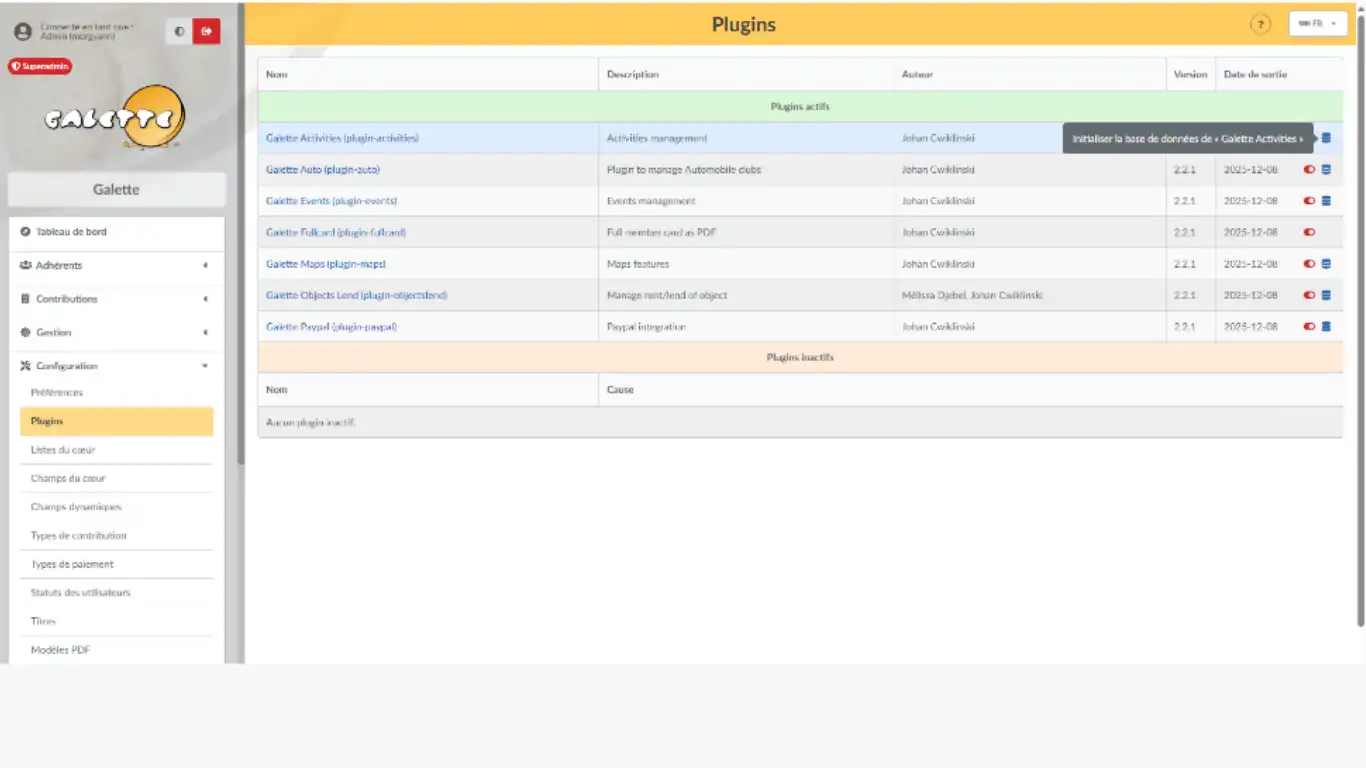Expand the Gestion menu section
The height and width of the screenshot is (768, 1366).
click(x=116, y=332)
